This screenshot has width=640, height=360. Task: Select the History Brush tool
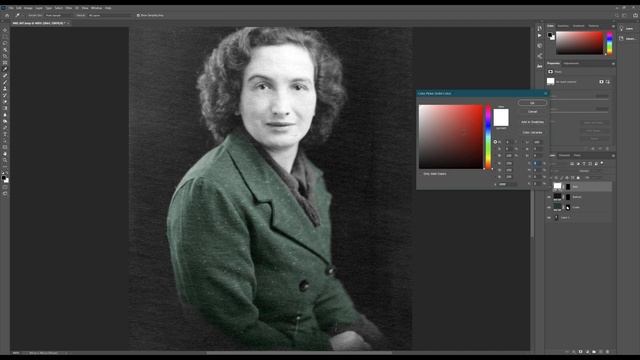[5, 96]
